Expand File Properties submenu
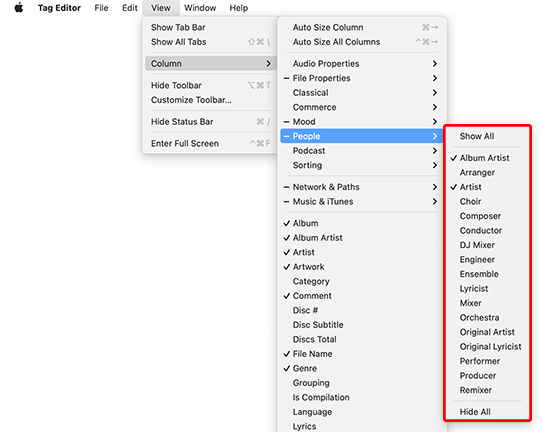The image size is (543, 432). click(362, 78)
